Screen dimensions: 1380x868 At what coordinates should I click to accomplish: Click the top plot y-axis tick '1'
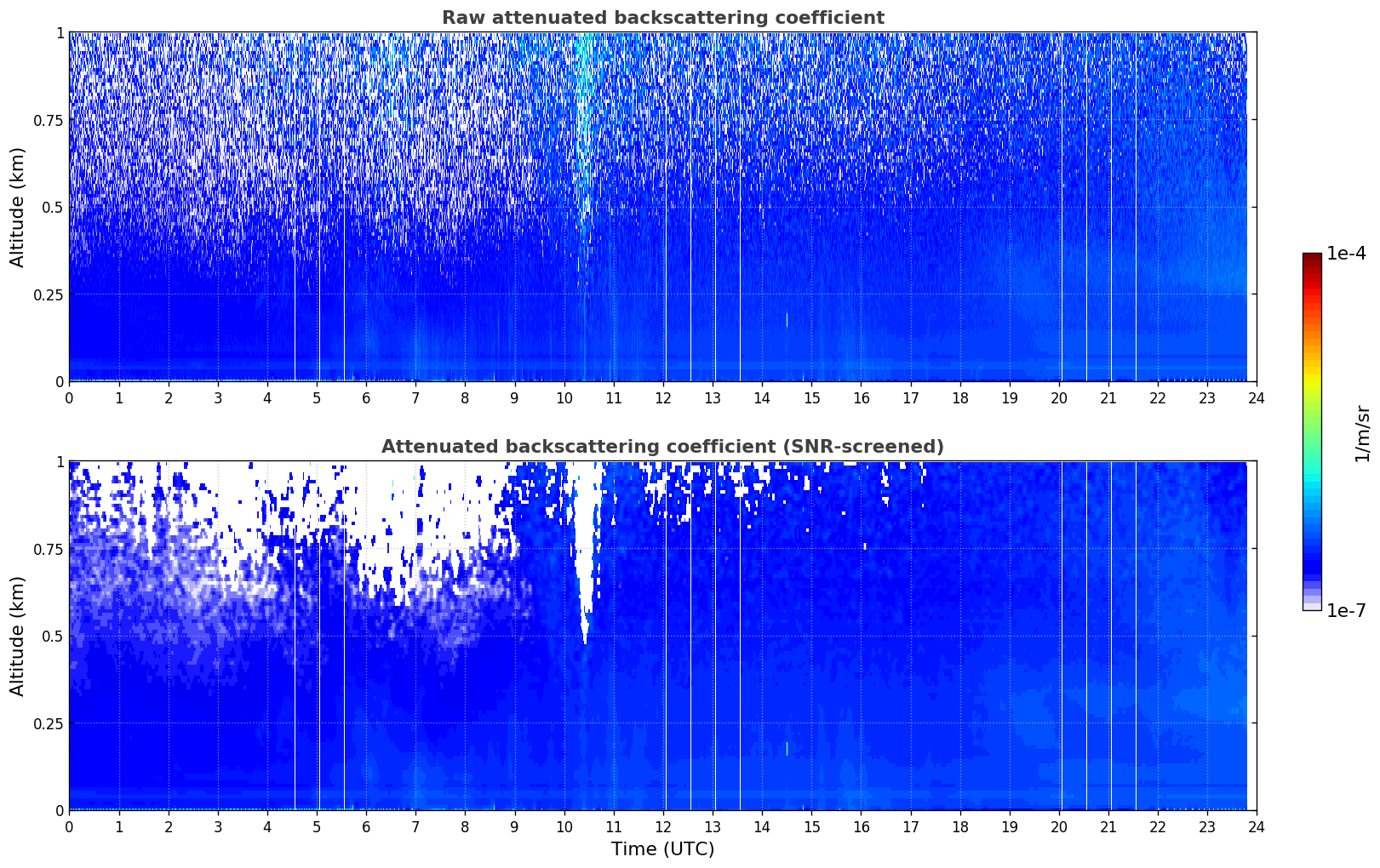pyautogui.click(x=60, y=32)
